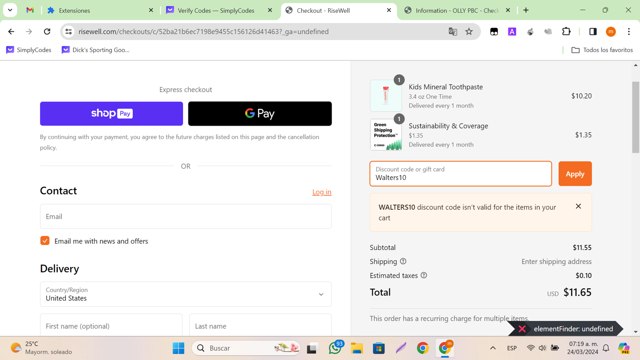This screenshot has width=640, height=360.
Task: Click the Discount code or gift card field
Action: coord(460,174)
